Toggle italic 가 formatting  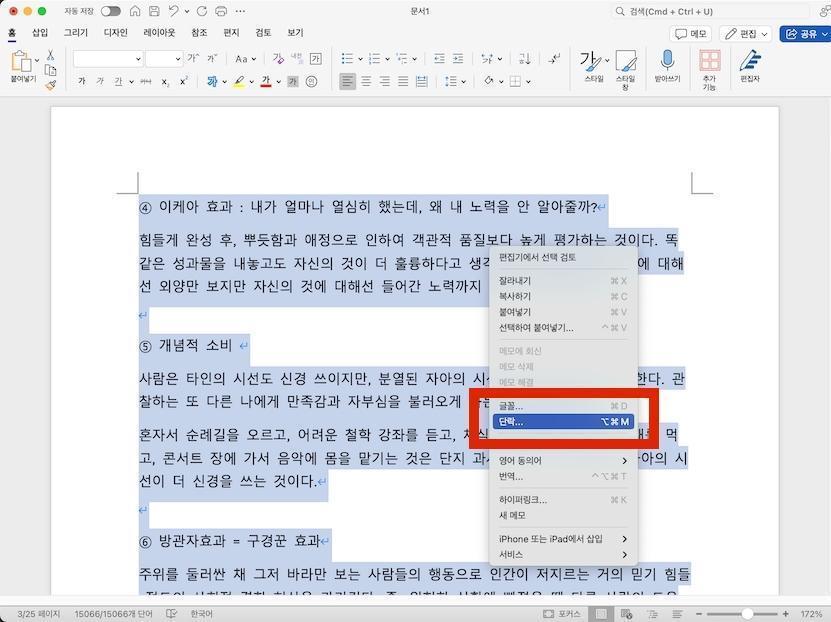100,81
